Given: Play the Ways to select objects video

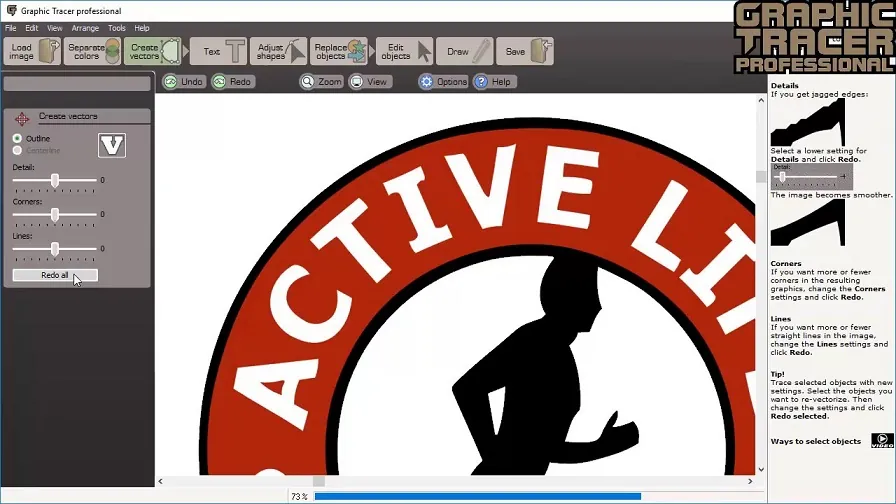Looking at the screenshot, I should 882,441.
